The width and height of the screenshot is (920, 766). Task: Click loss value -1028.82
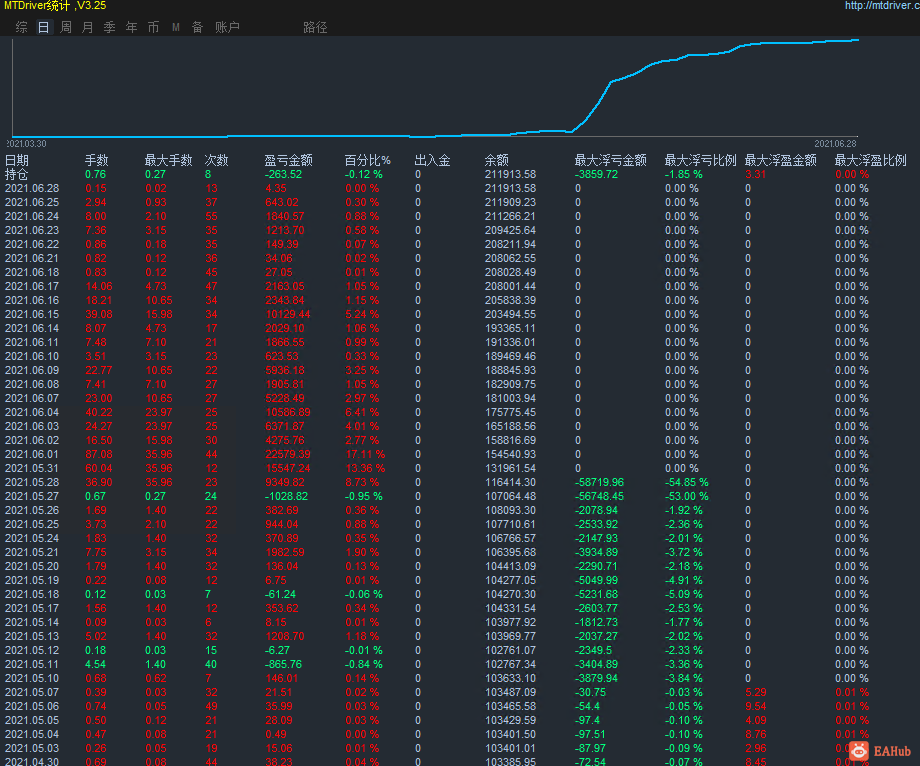point(286,496)
